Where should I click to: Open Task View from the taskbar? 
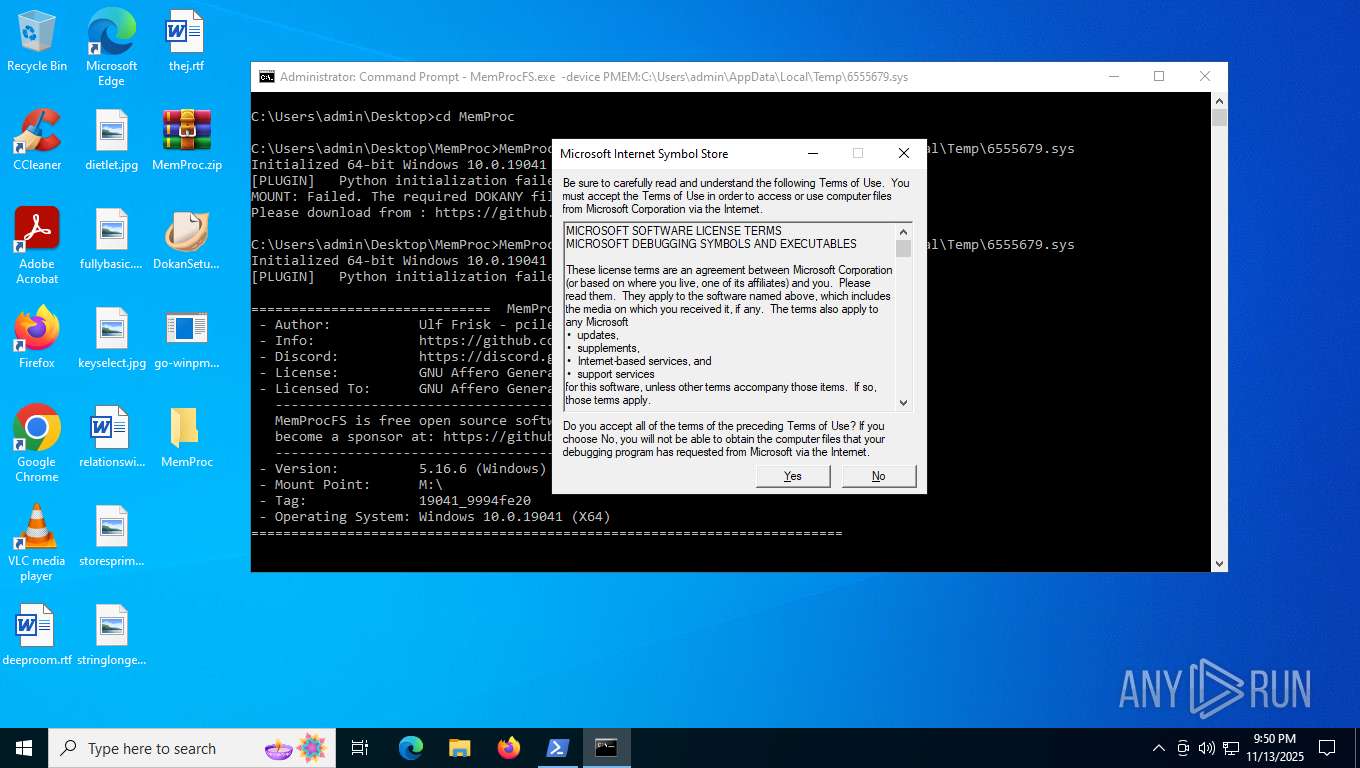[360, 748]
